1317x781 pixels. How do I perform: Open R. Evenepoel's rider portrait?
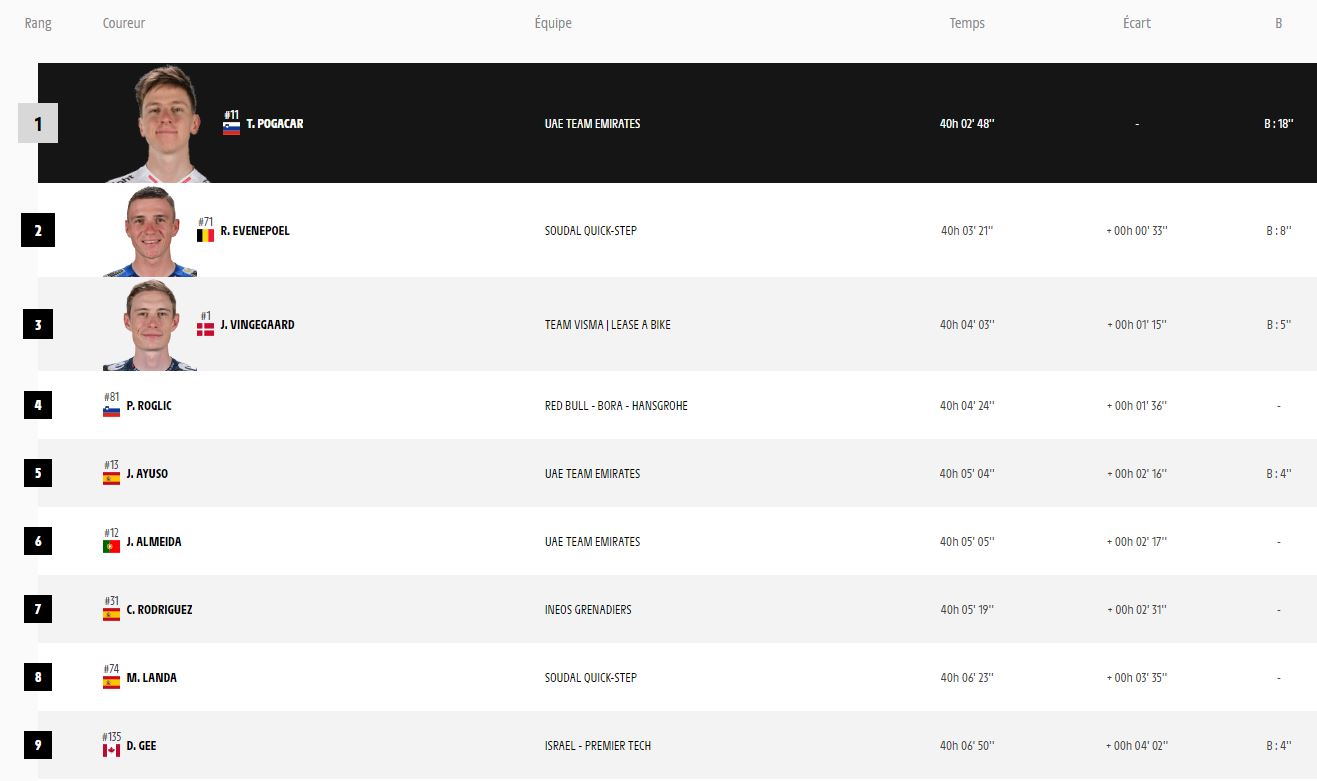(151, 231)
